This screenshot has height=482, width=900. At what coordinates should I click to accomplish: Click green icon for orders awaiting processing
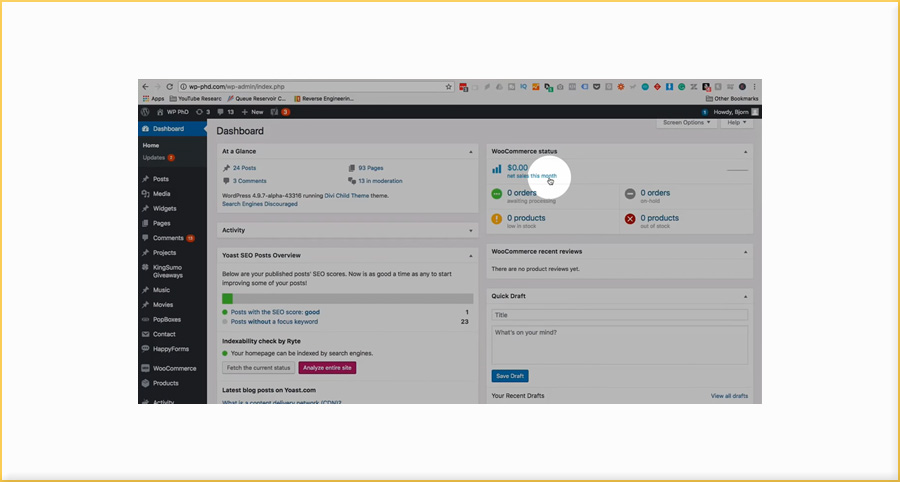coord(496,194)
